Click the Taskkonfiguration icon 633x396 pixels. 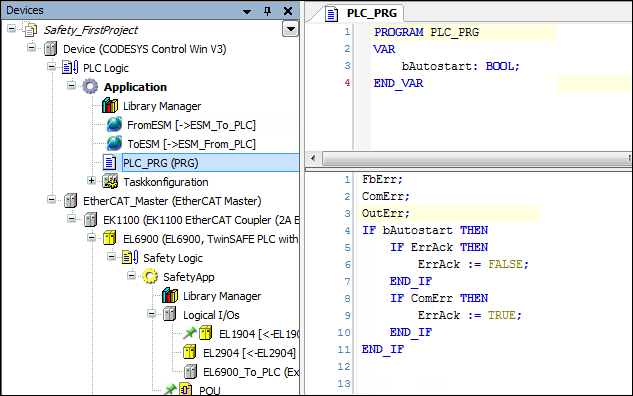pos(110,182)
